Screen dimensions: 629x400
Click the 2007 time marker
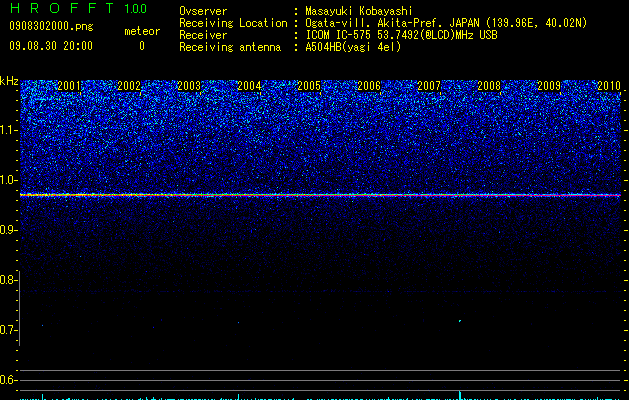pos(429,86)
